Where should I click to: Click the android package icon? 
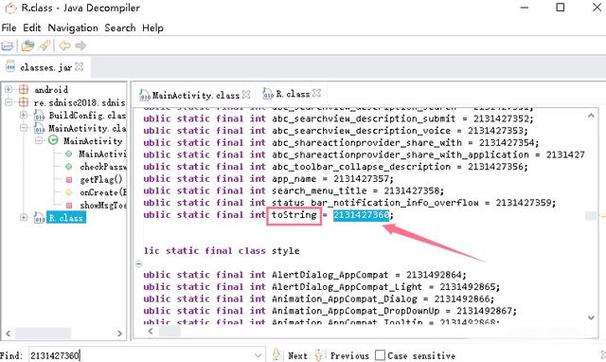(x=24, y=90)
